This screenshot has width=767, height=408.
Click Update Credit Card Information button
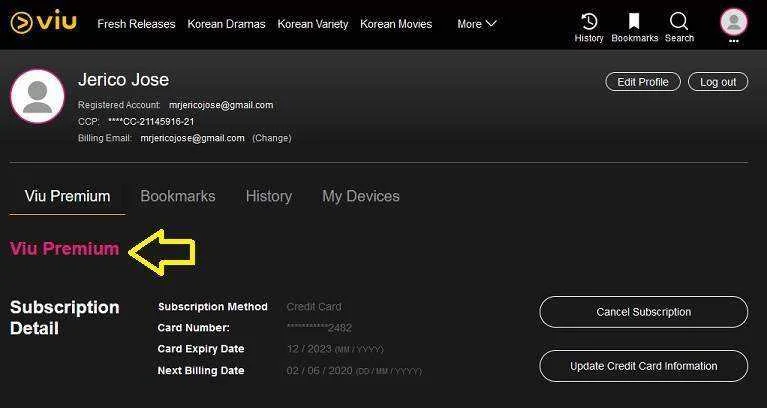coord(643,366)
